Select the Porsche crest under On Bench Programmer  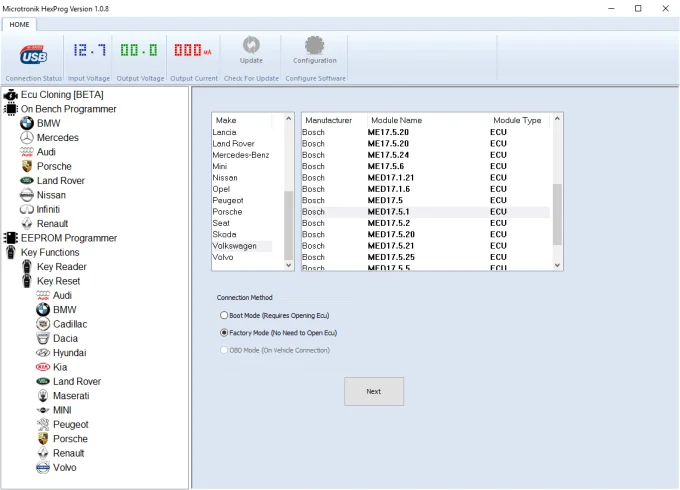tap(27, 166)
